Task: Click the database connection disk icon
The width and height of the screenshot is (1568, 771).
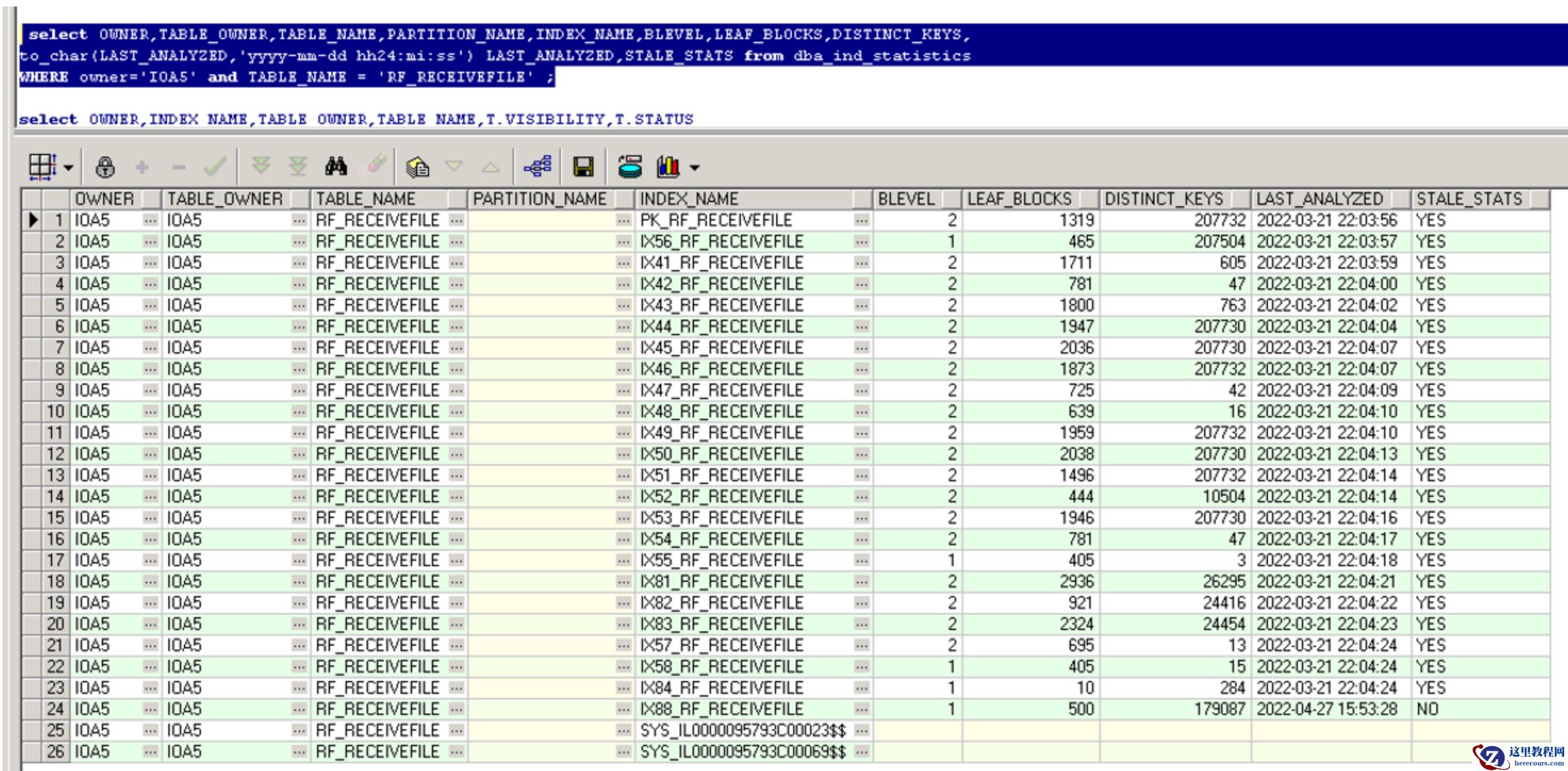Action: click(x=630, y=167)
